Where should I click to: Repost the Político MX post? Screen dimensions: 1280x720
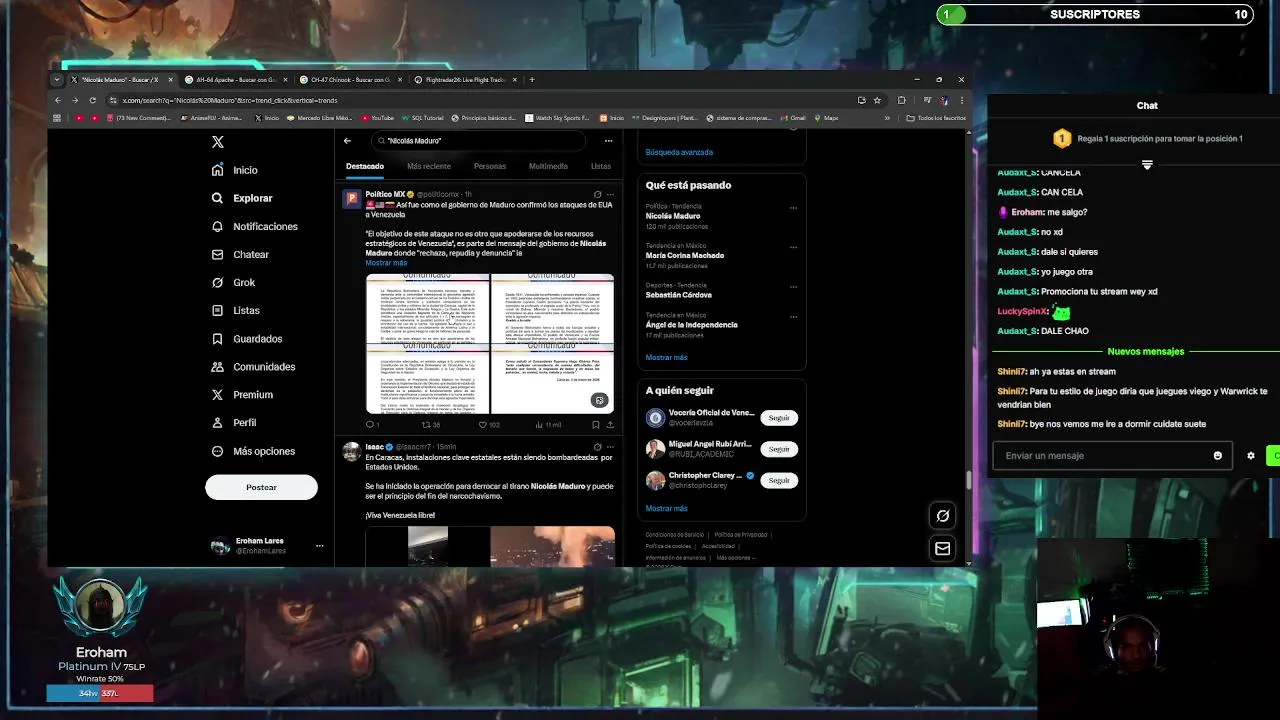(428, 425)
